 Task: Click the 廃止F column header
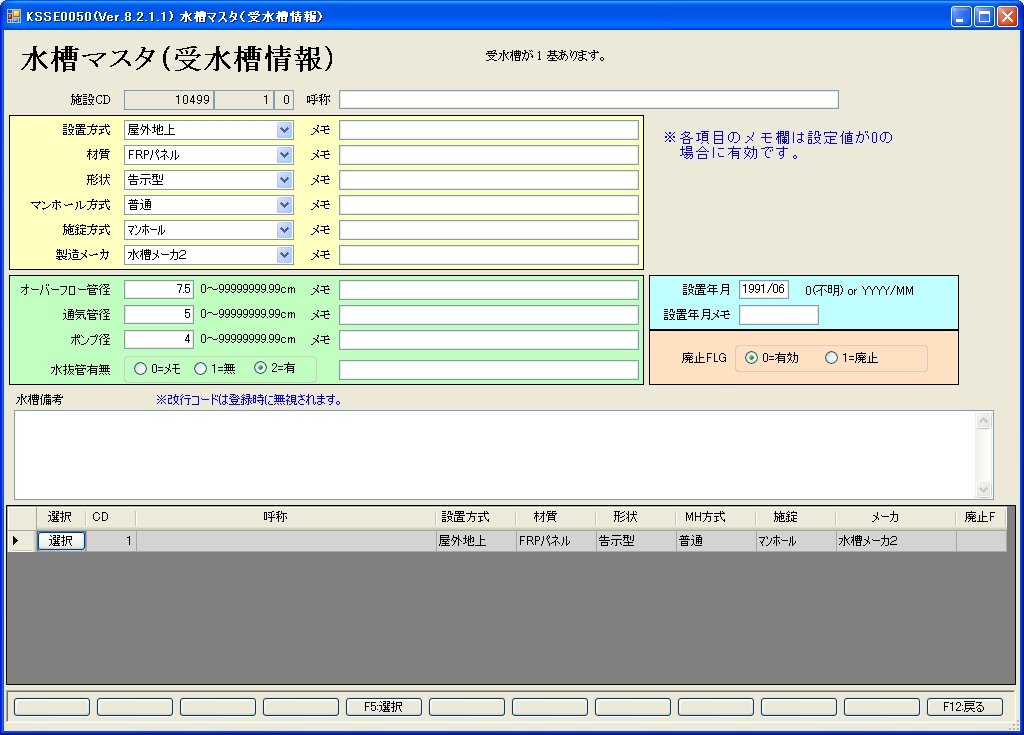(x=980, y=517)
